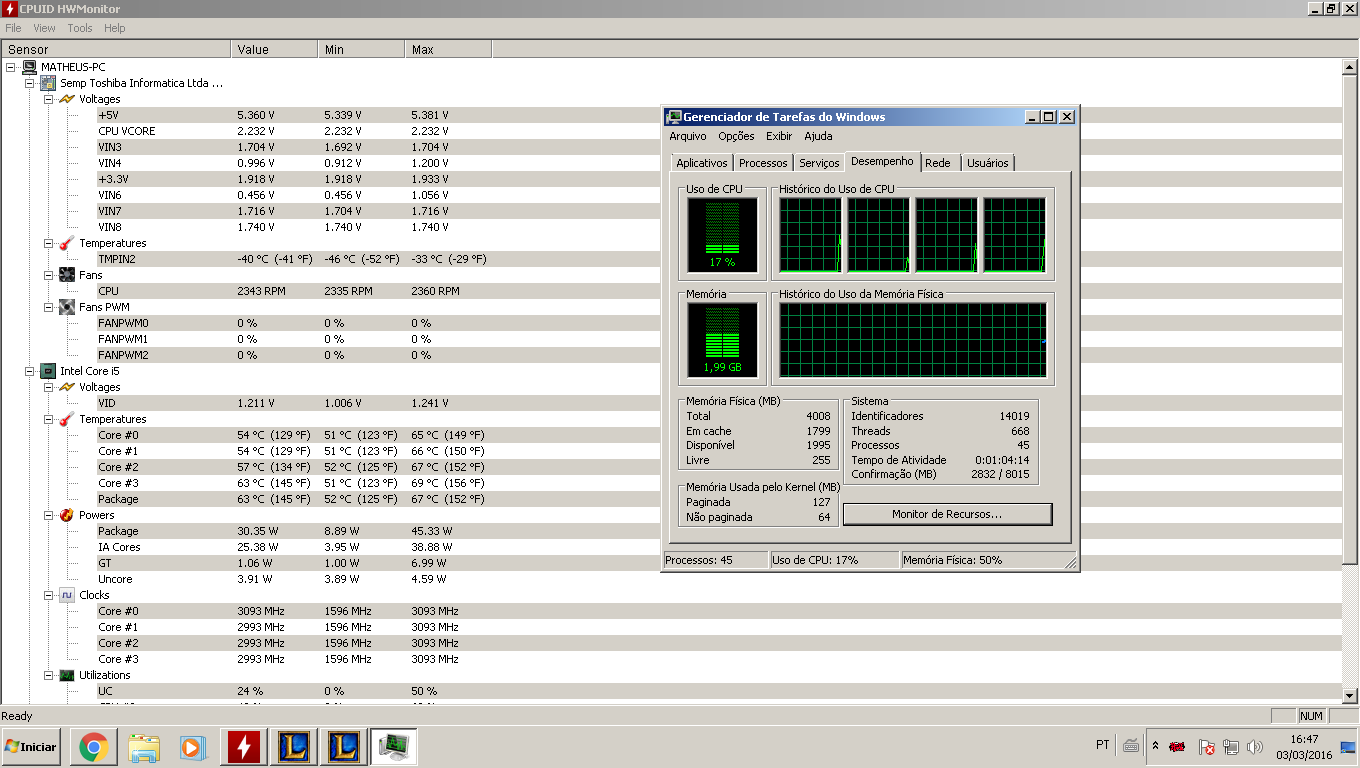Switch to Task Manager taskbar icon

click(x=394, y=747)
